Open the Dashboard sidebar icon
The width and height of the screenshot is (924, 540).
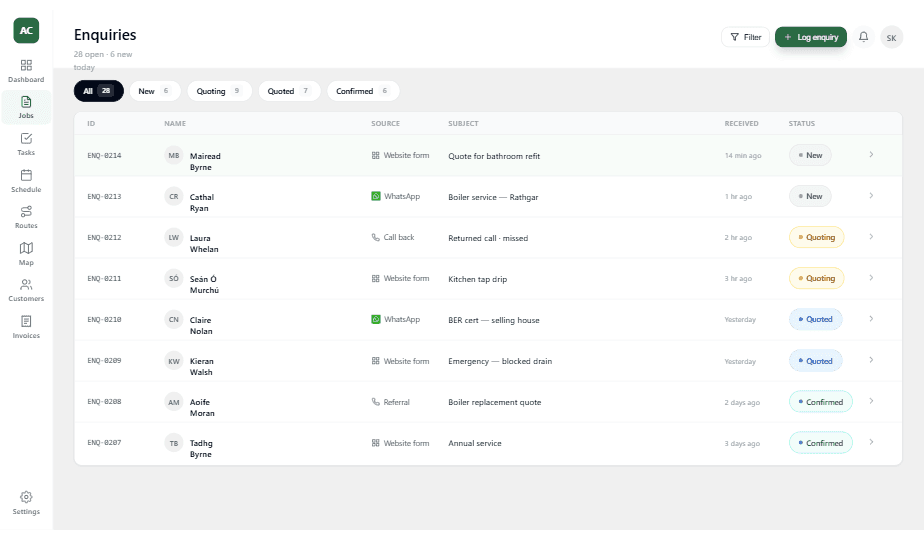tap(26, 65)
